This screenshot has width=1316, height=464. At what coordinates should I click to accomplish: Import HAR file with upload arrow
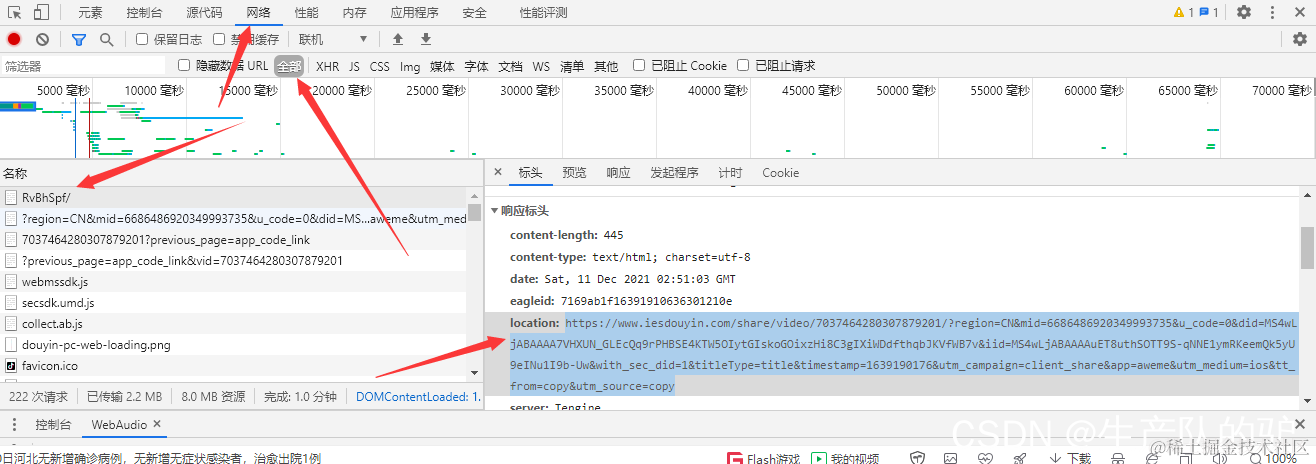click(x=398, y=39)
